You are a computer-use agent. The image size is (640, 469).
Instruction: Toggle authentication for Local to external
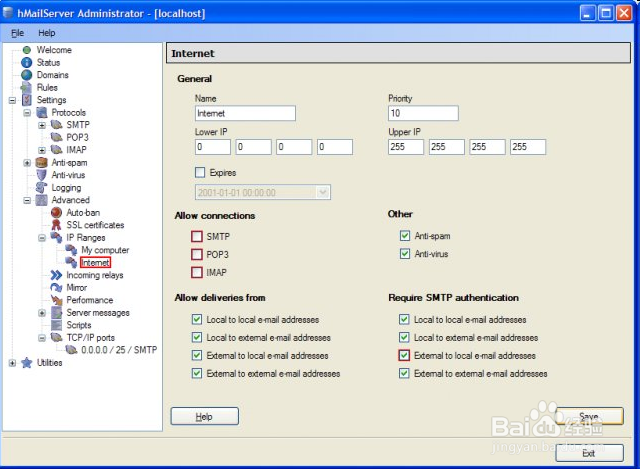click(x=404, y=337)
